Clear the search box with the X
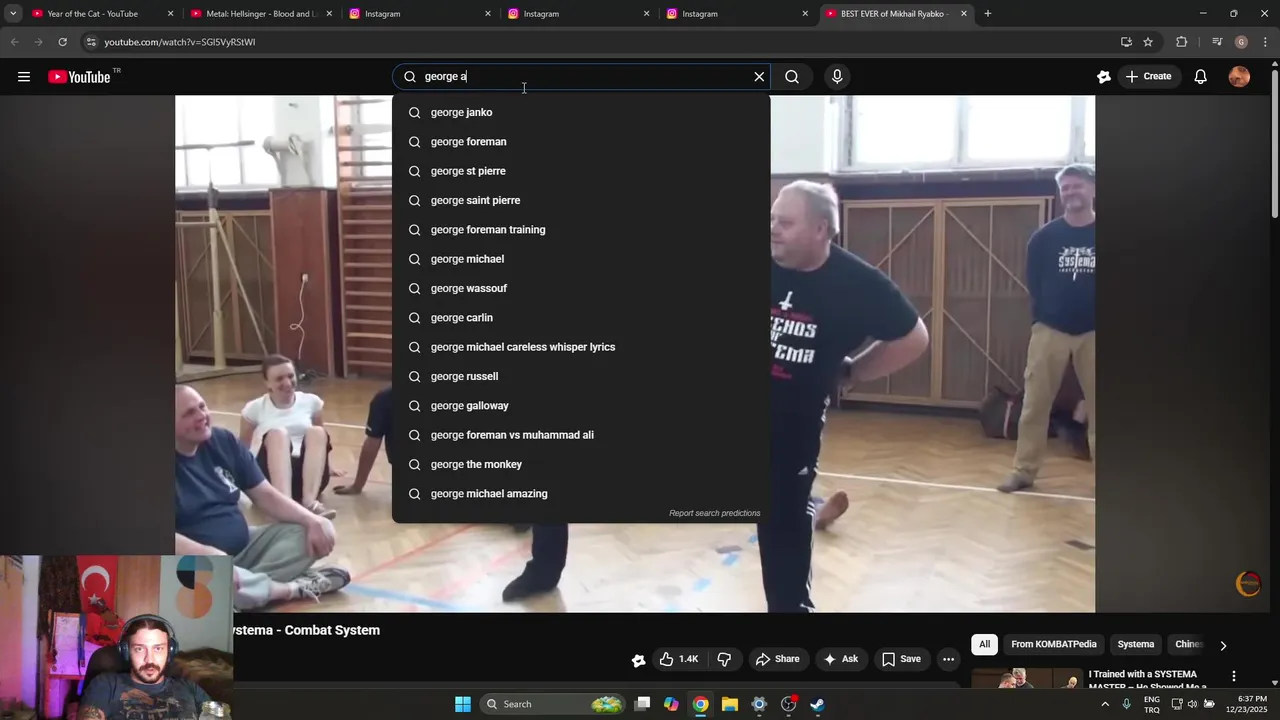This screenshot has height=720, width=1280. point(759,77)
